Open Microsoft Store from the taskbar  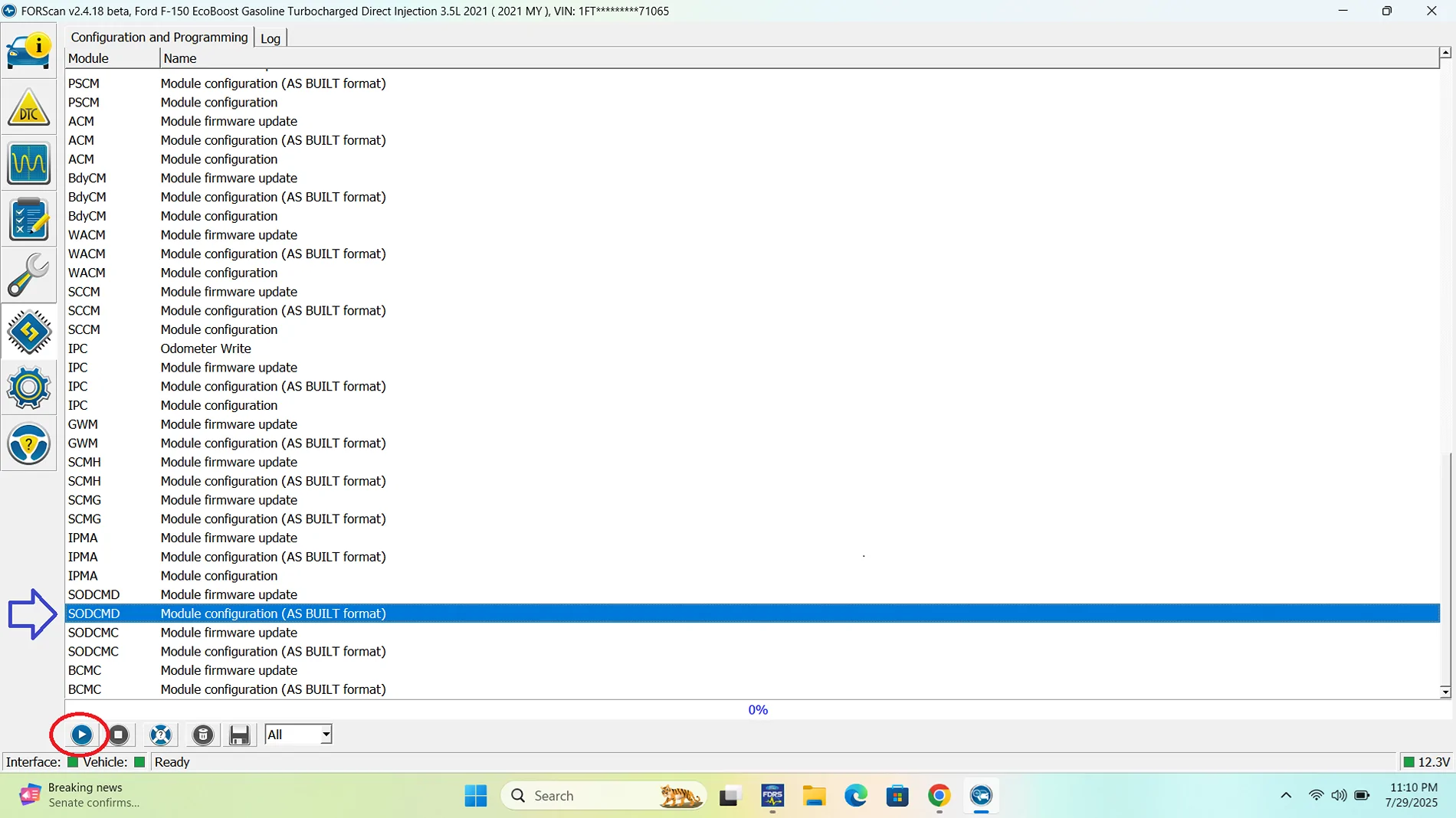(x=897, y=796)
